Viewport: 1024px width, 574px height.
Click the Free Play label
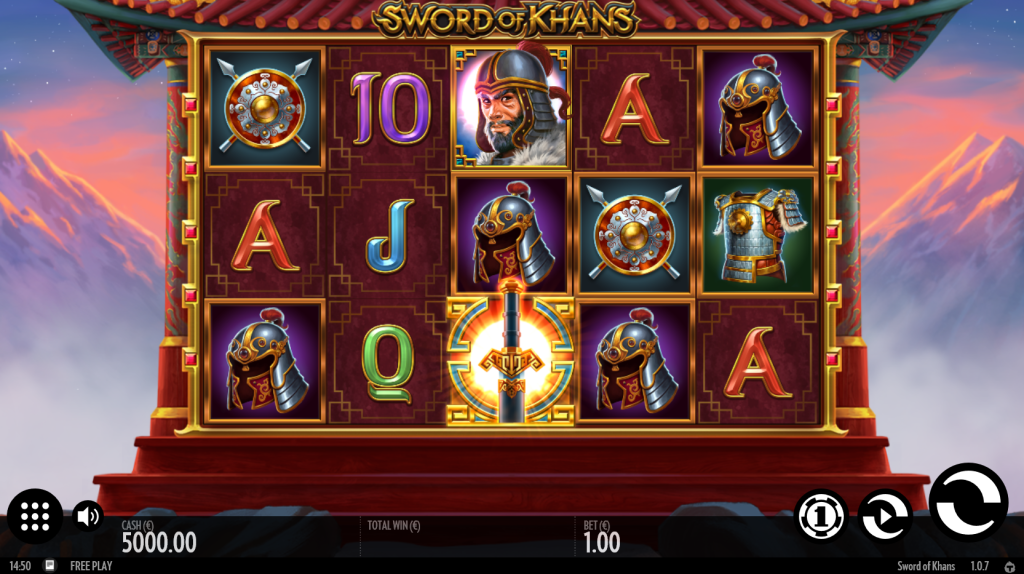tap(91, 566)
